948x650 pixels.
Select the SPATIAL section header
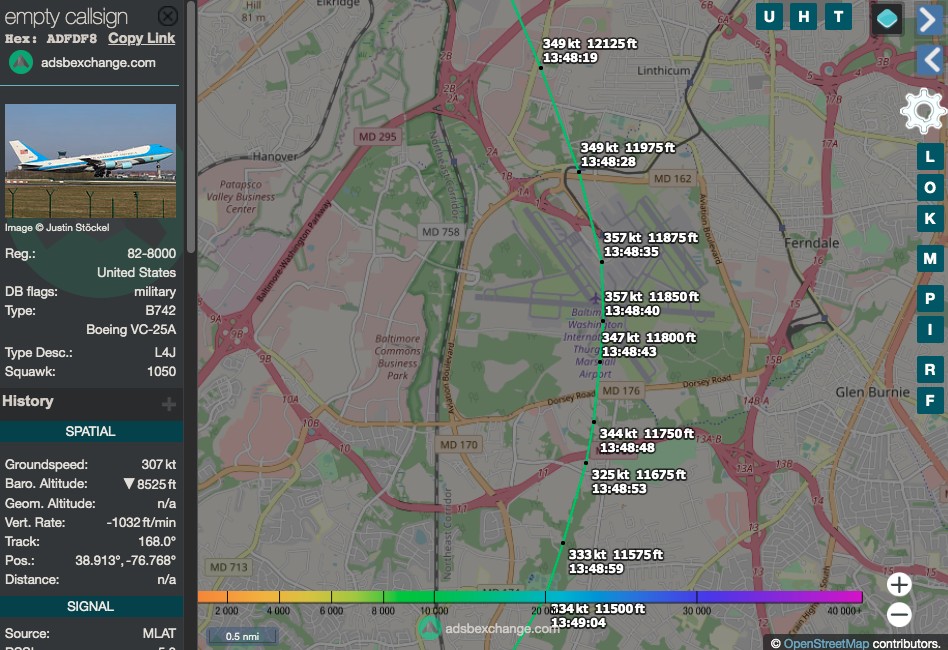coord(91,431)
